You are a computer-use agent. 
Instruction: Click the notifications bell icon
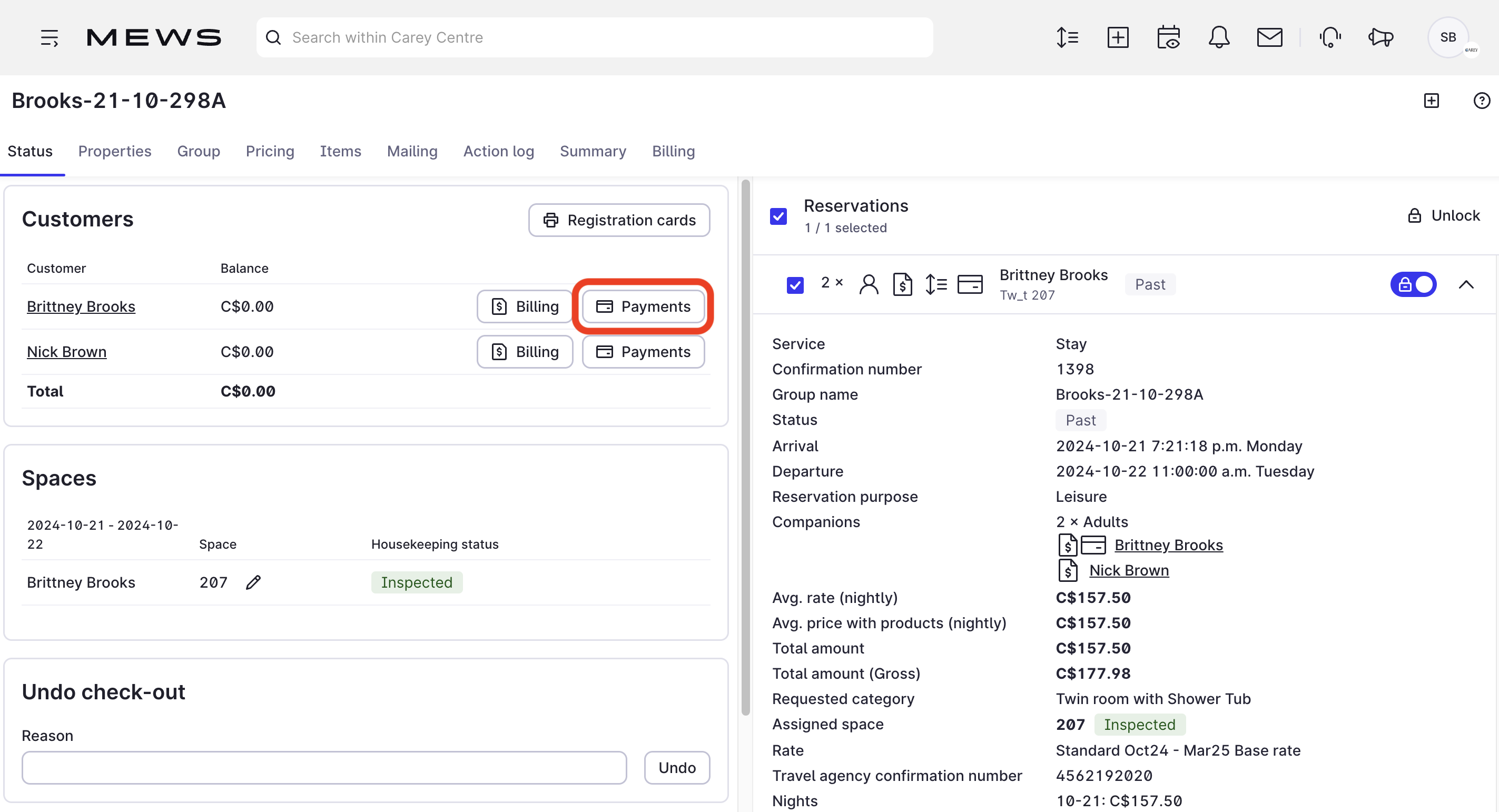point(1218,38)
